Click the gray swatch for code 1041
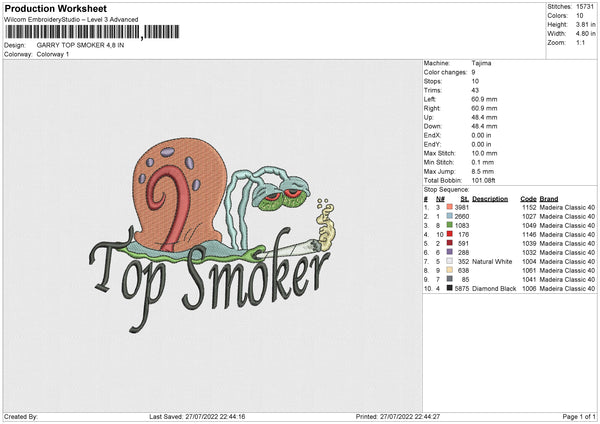 click(450, 279)
